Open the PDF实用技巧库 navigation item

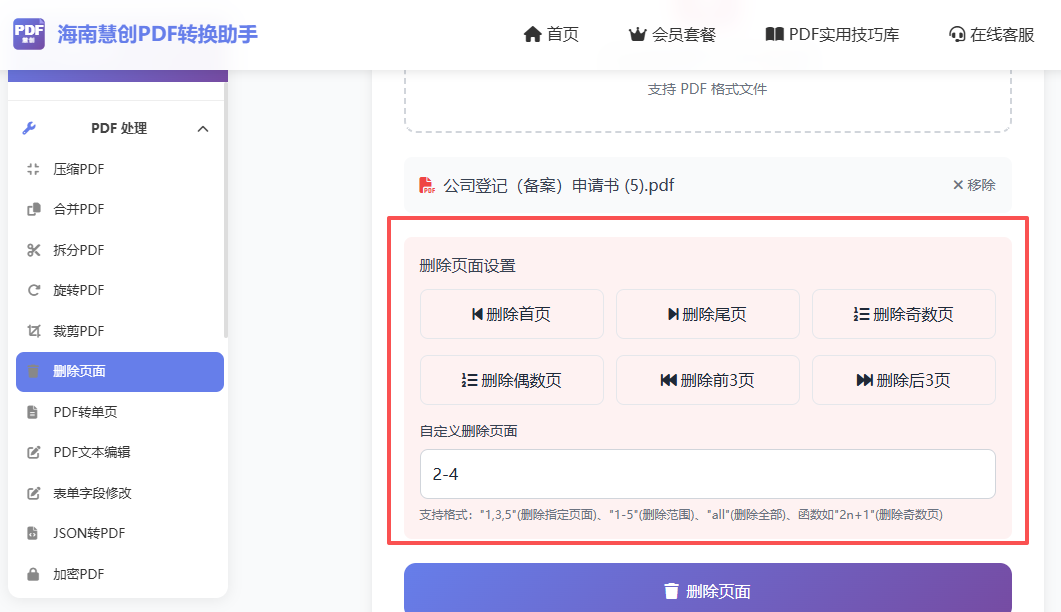coord(832,35)
